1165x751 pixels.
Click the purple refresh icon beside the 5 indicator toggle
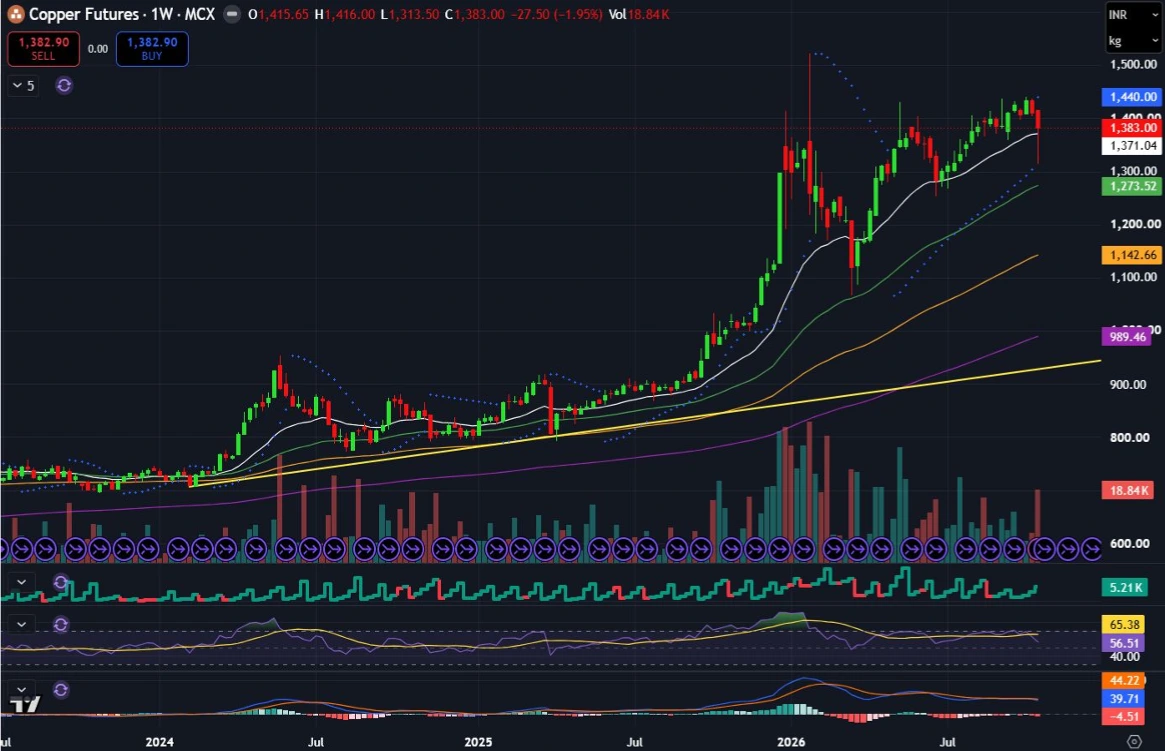point(64,85)
